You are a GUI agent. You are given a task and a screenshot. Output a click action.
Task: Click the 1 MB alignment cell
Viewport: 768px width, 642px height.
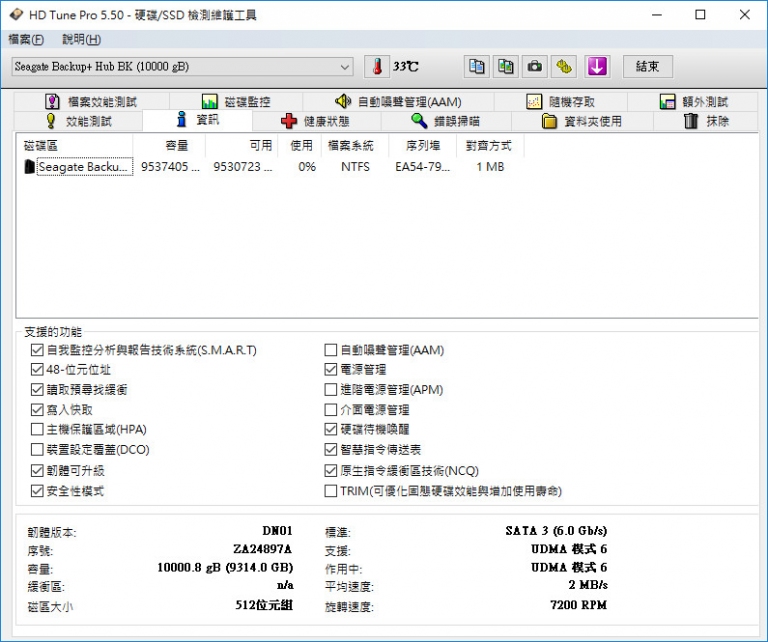[x=490, y=166]
